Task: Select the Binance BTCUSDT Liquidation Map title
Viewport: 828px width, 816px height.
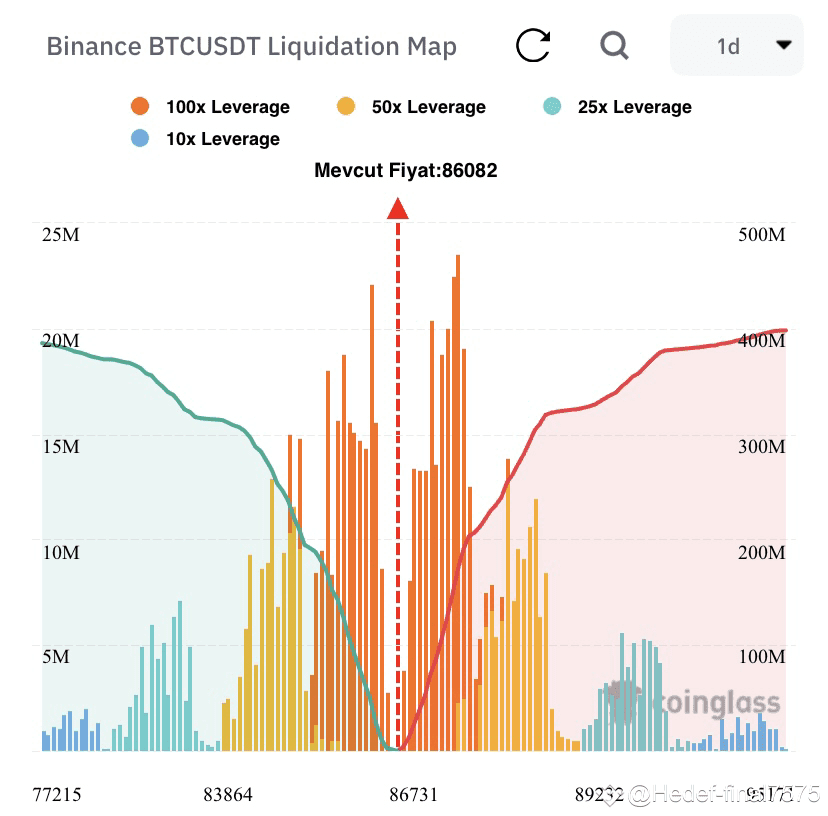Action: pyautogui.click(x=252, y=46)
